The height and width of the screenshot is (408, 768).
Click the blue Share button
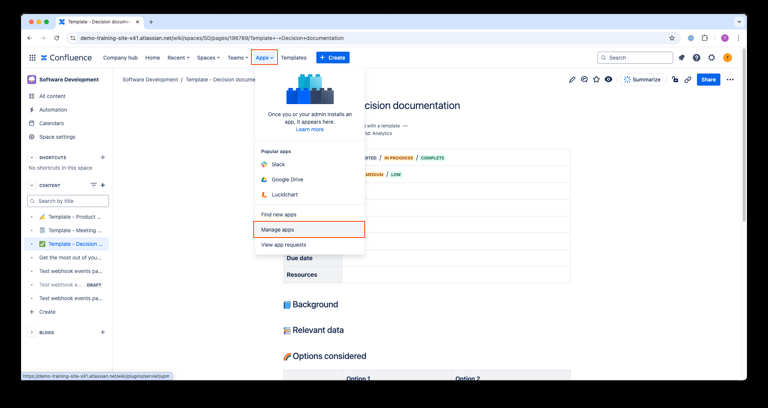tap(708, 80)
